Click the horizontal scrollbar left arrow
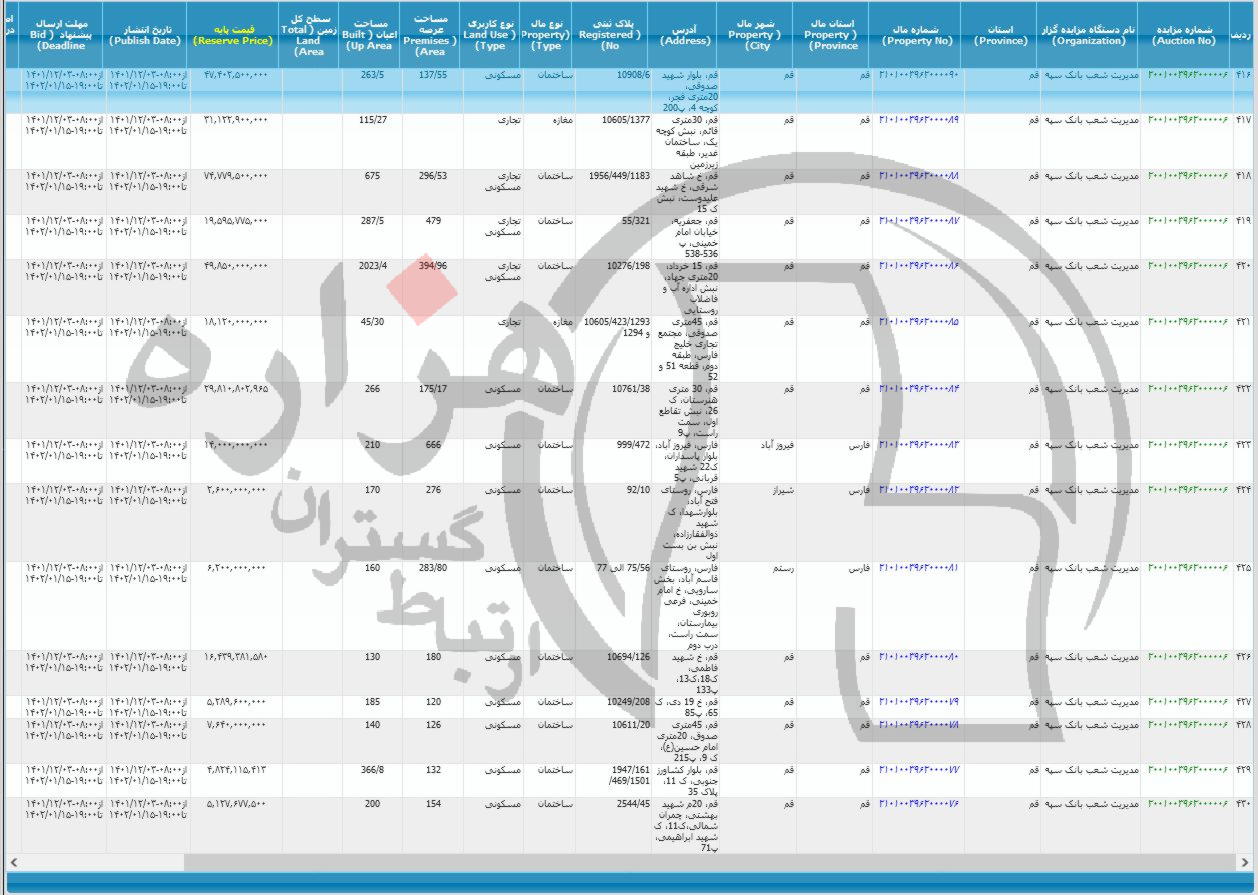This screenshot has width=1258, height=895. point(12,861)
